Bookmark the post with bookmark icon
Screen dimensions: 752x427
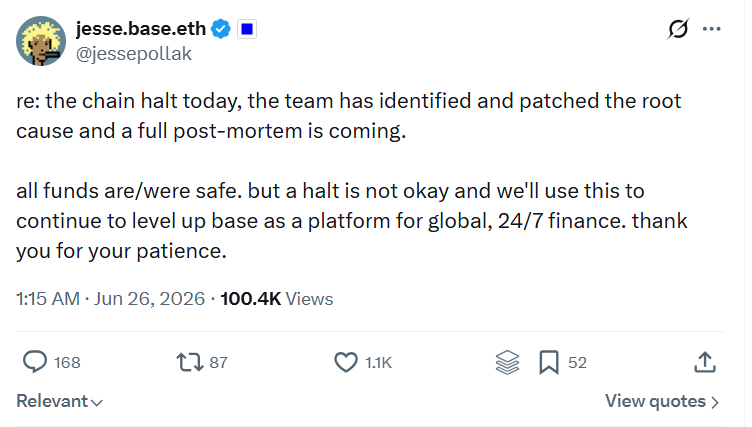pos(549,362)
